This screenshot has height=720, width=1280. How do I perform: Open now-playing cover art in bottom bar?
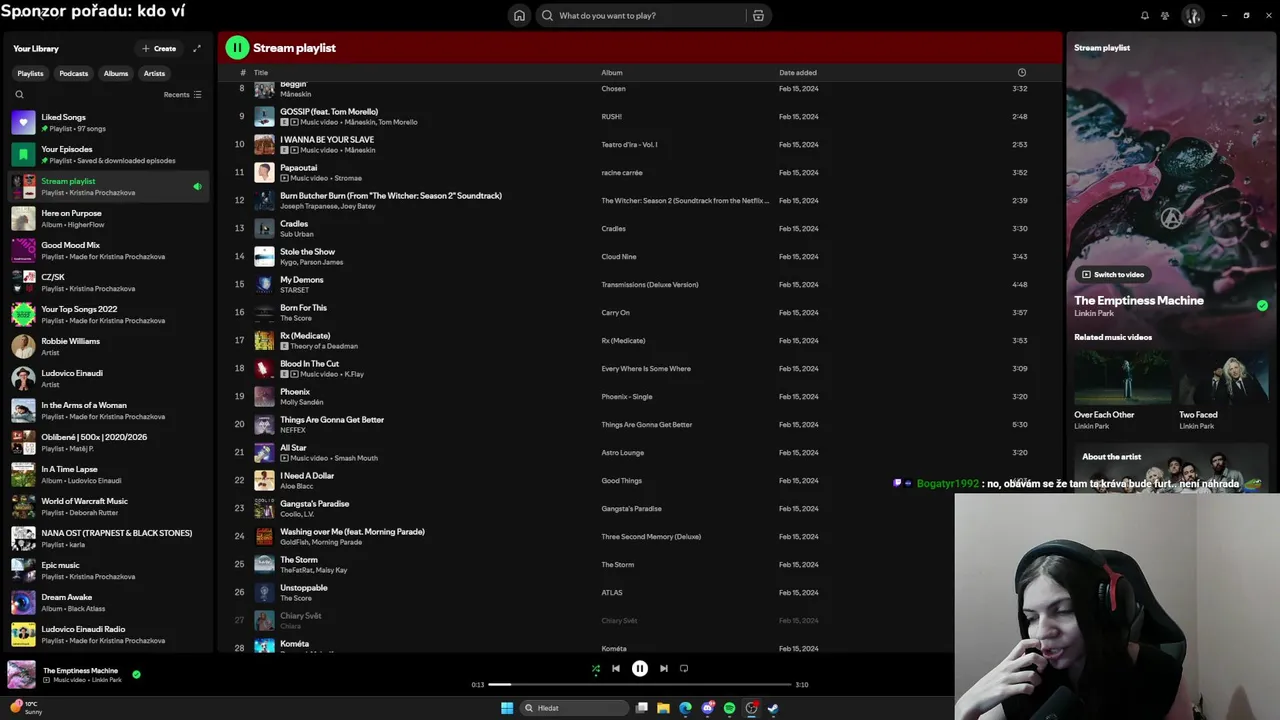[21, 674]
